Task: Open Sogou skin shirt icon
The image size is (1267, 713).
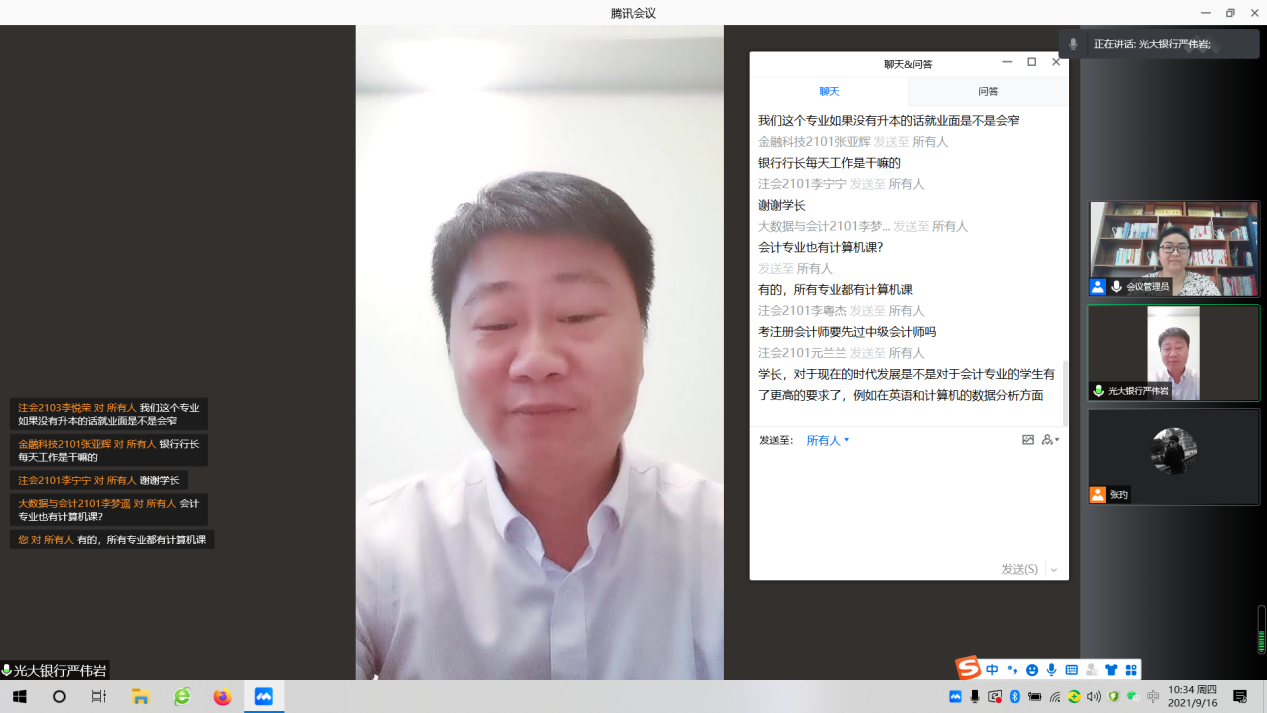Action: click(x=1111, y=670)
